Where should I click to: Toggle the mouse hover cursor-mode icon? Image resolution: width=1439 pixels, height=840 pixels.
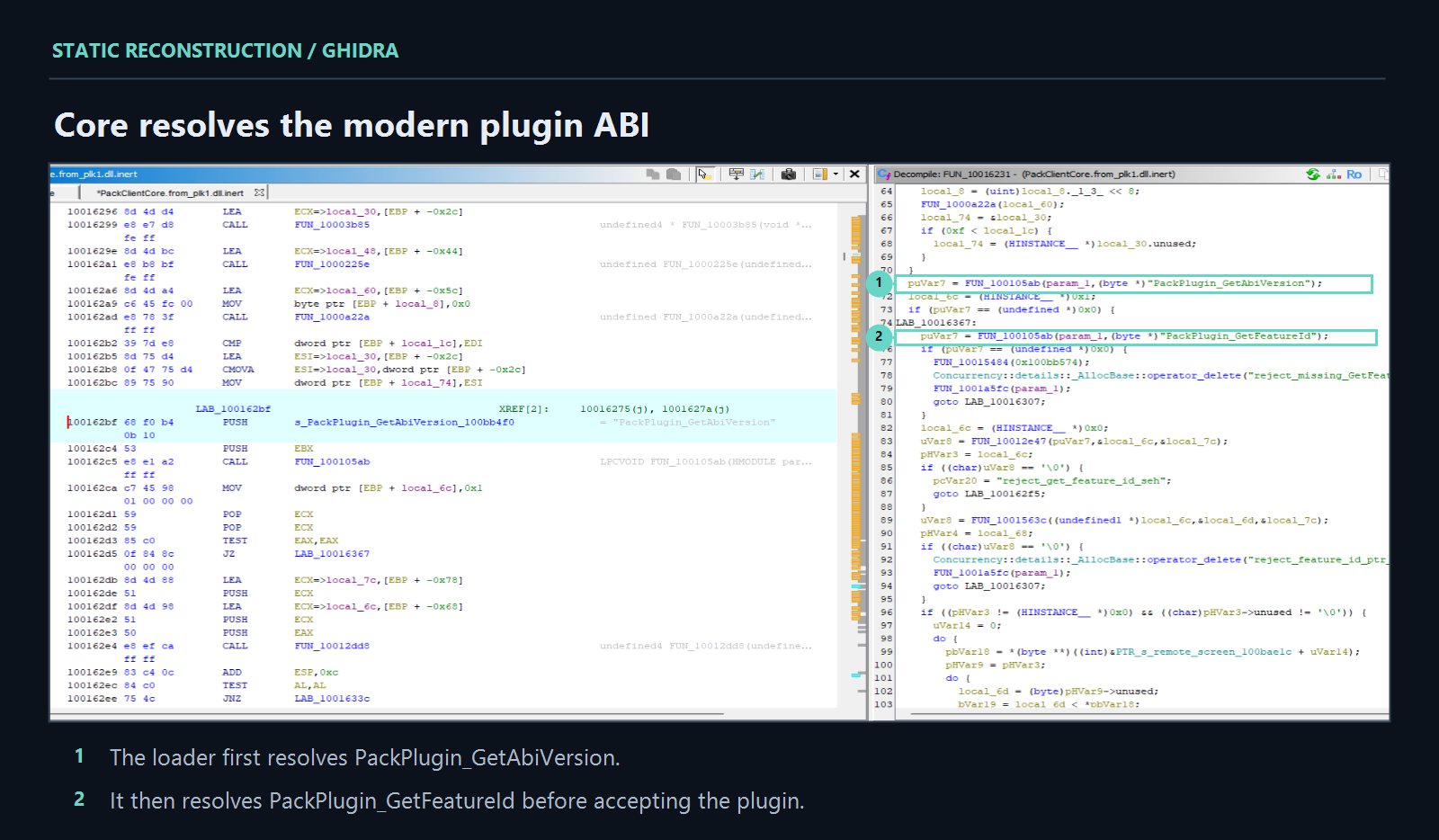[x=705, y=174]
